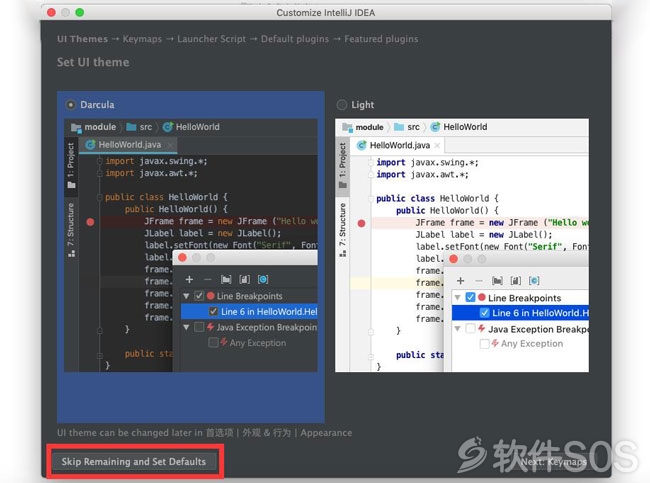The width and height of the screenshot is (650, 483).
Task: Click the add breakpoint plus icon in Darcula
Action: click(x=189, y=279)
